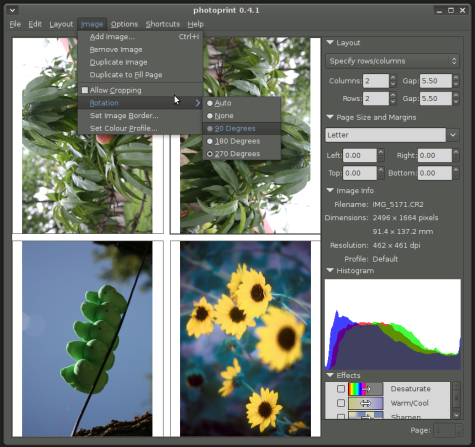Click the Desaturate rainbow effect icon

point(365,389)
